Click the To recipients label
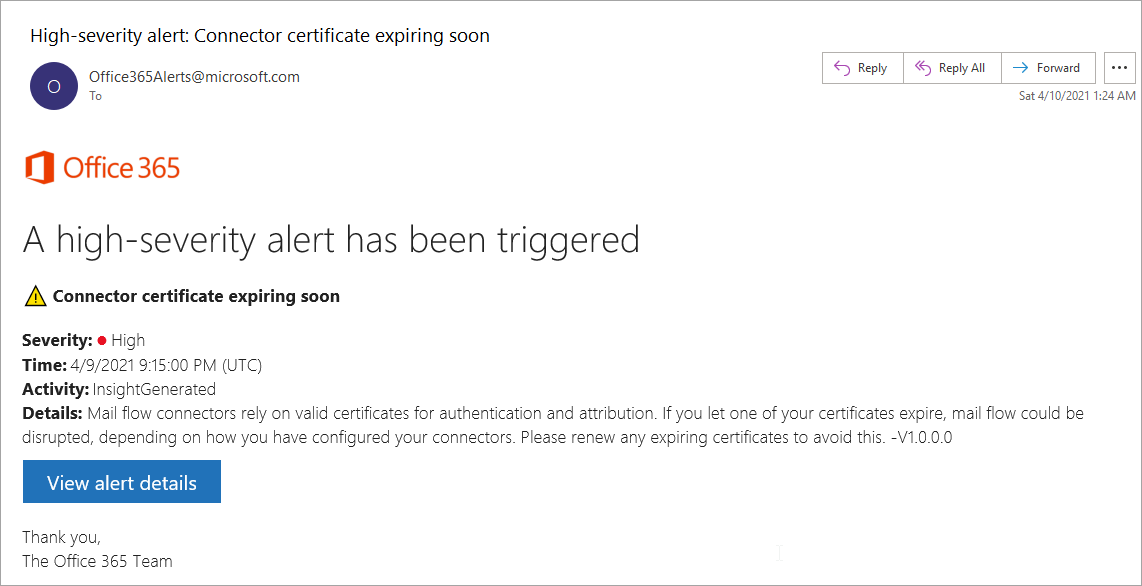This screenshot has height=586, width=1142. pos(95,96)
